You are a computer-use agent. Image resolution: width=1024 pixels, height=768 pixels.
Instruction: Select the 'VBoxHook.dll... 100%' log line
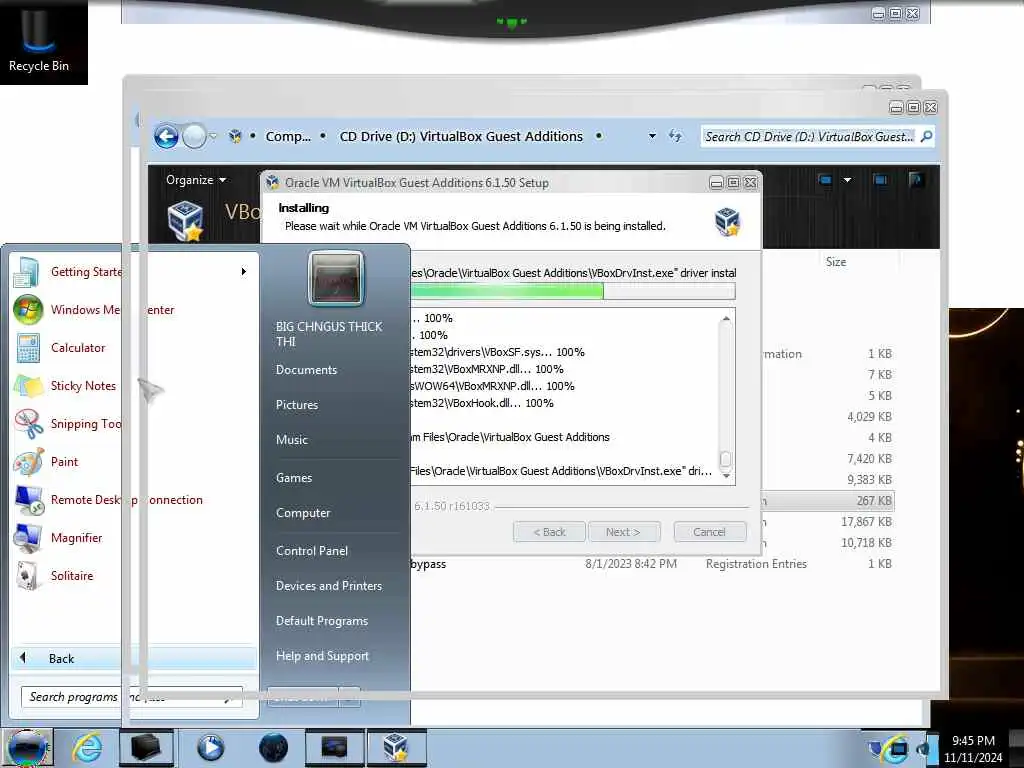click(482, 403)
